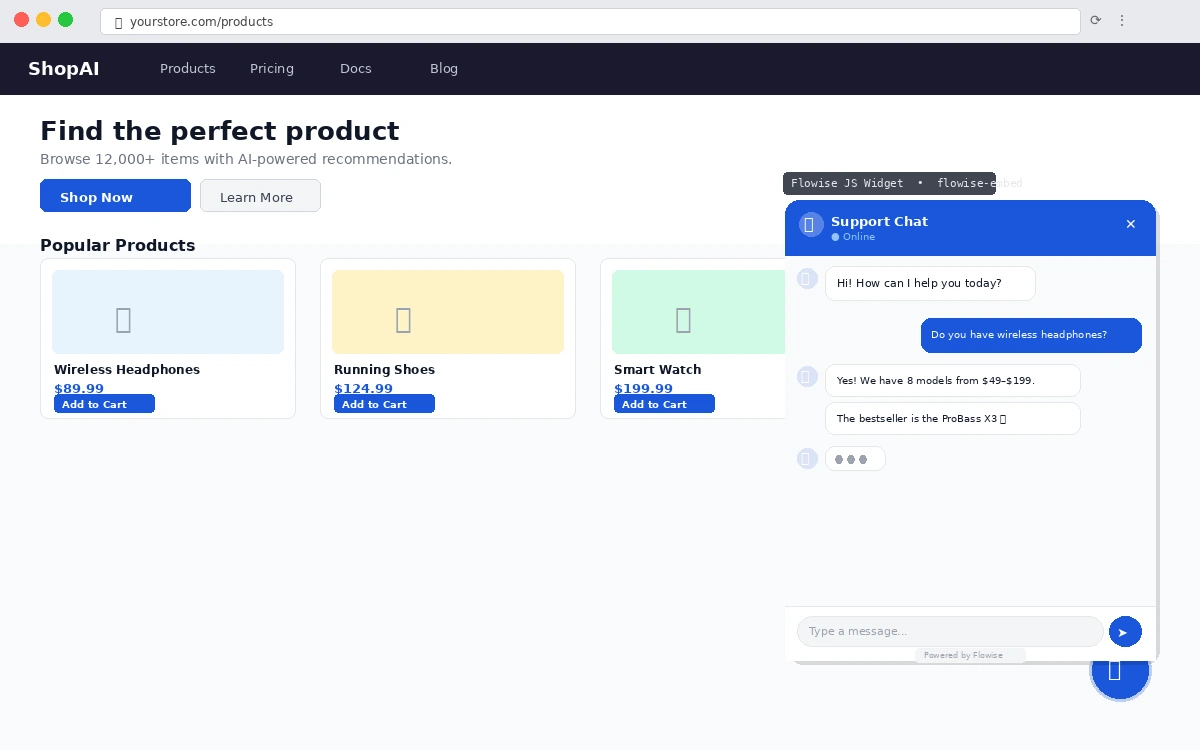Open the browser kebab menu icon
Screen dimensions: 1200x750
pos(1122,21)
